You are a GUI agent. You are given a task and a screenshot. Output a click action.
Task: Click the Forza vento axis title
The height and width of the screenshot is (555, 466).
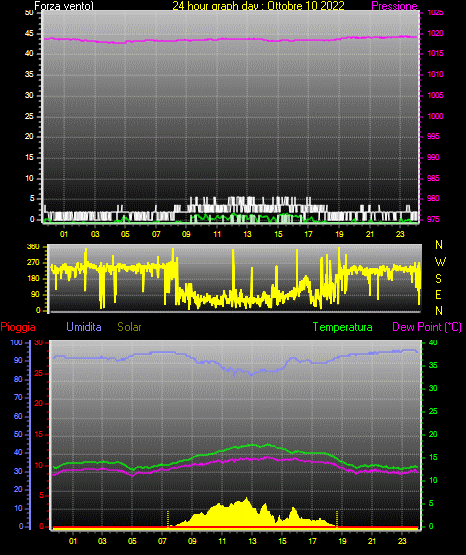pos(64,6)
